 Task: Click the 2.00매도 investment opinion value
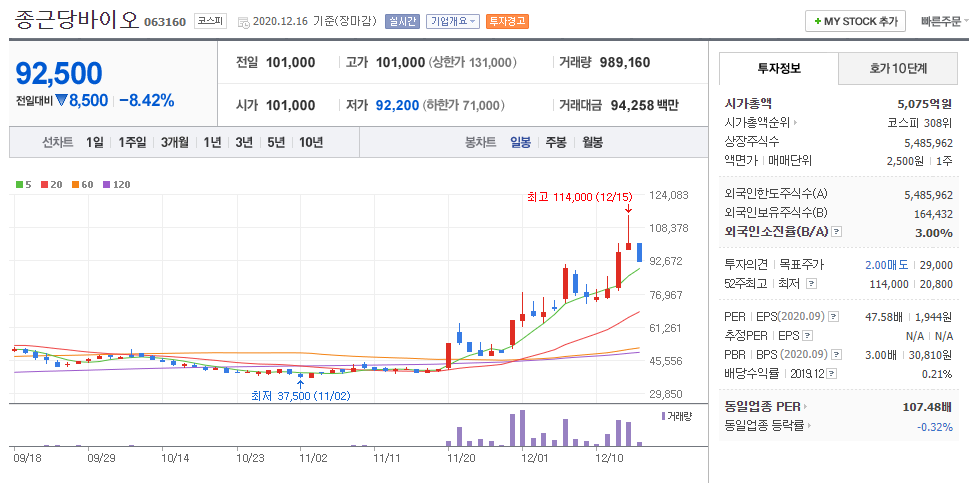tap(886, 265)
